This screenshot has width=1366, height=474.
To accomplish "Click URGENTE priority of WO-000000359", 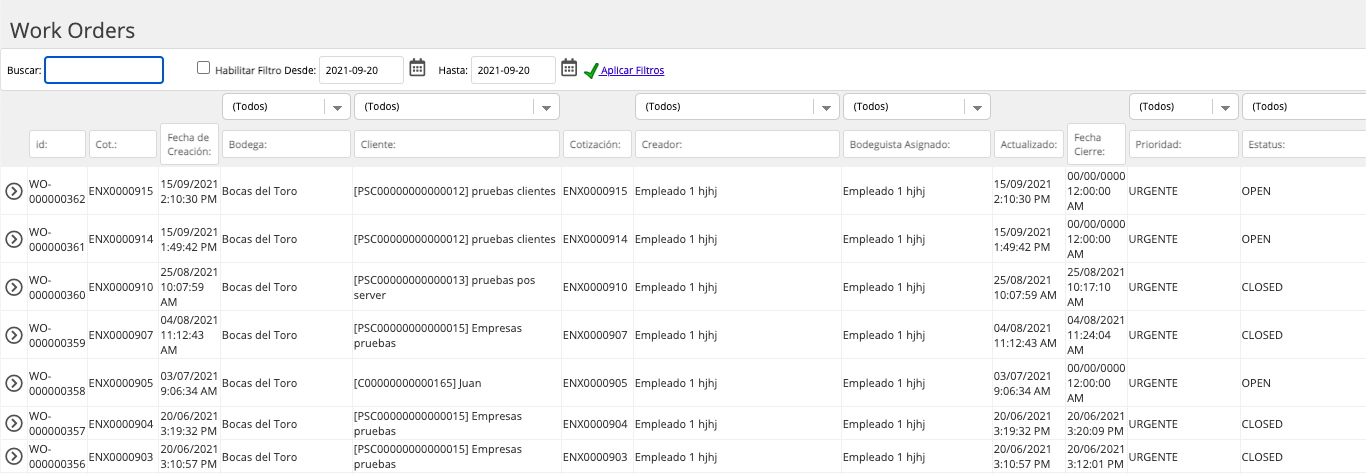I will pos(1153,335).
